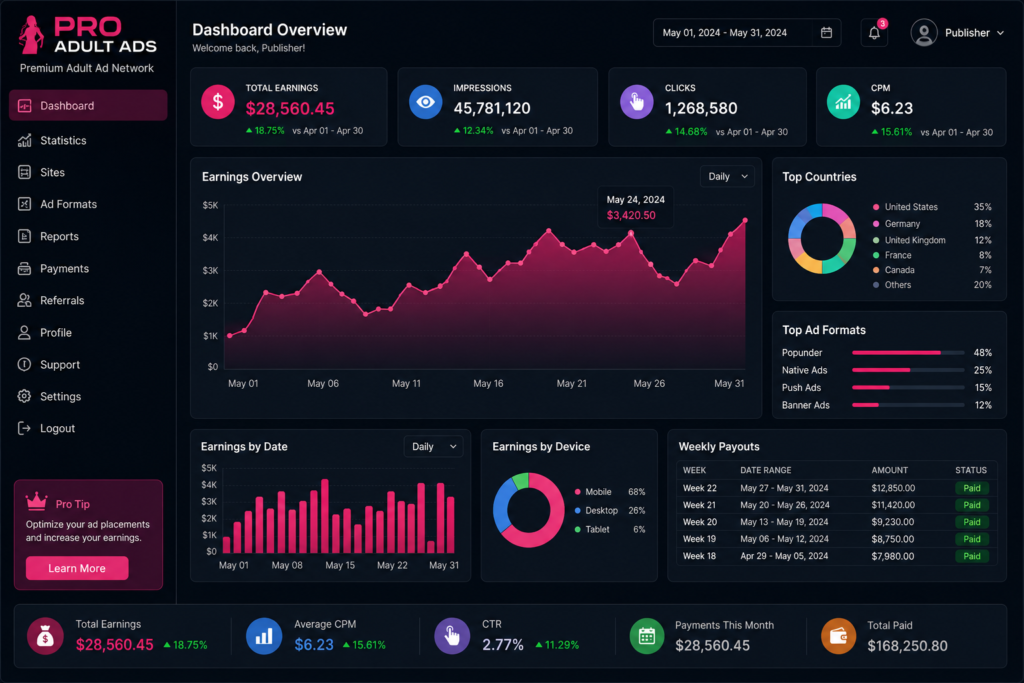Screen dimensions: 1024x683
Task: Click the Top Countries donut chart
Action: tap(822, 238)
